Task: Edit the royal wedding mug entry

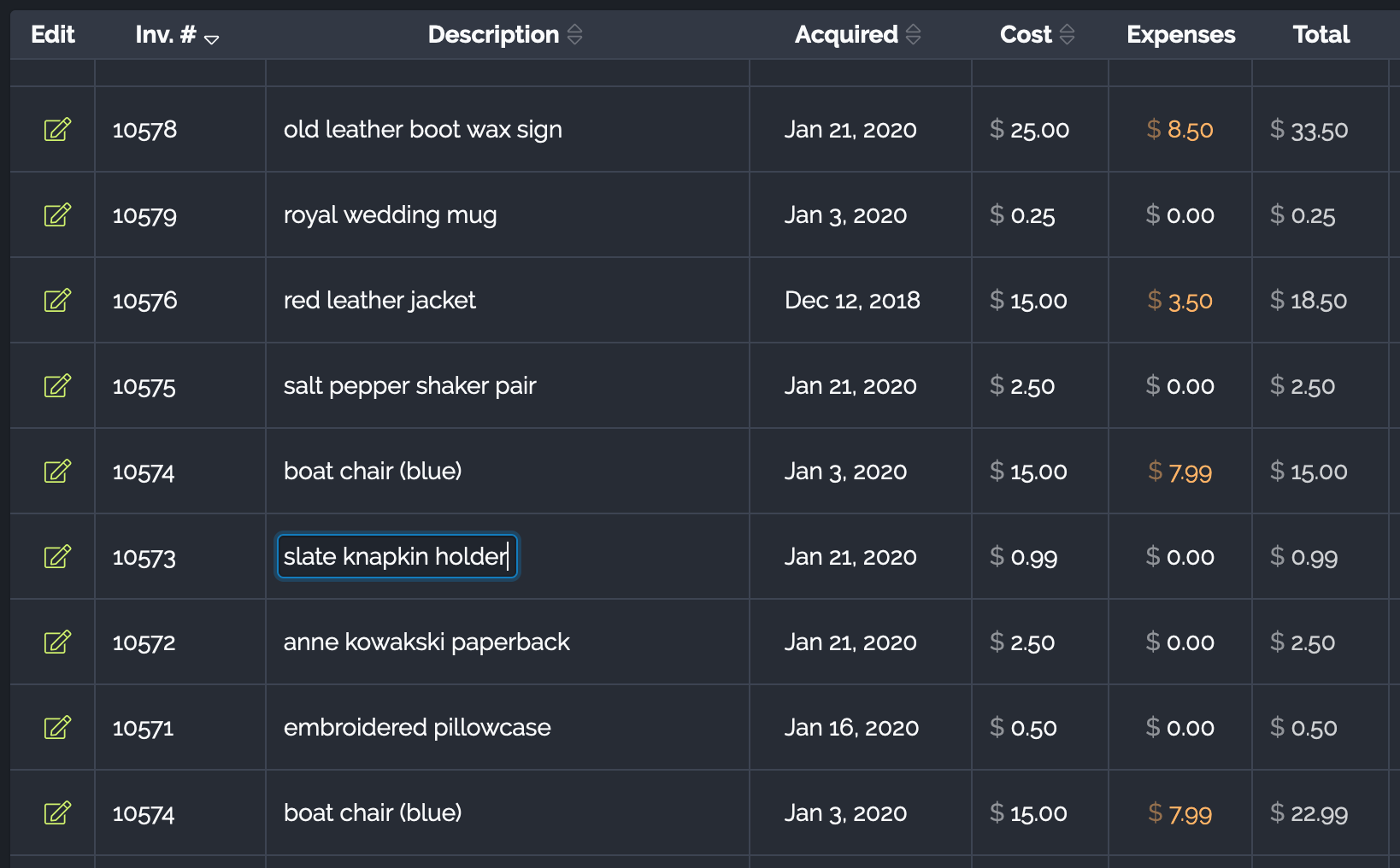Action: coord(57,215)
